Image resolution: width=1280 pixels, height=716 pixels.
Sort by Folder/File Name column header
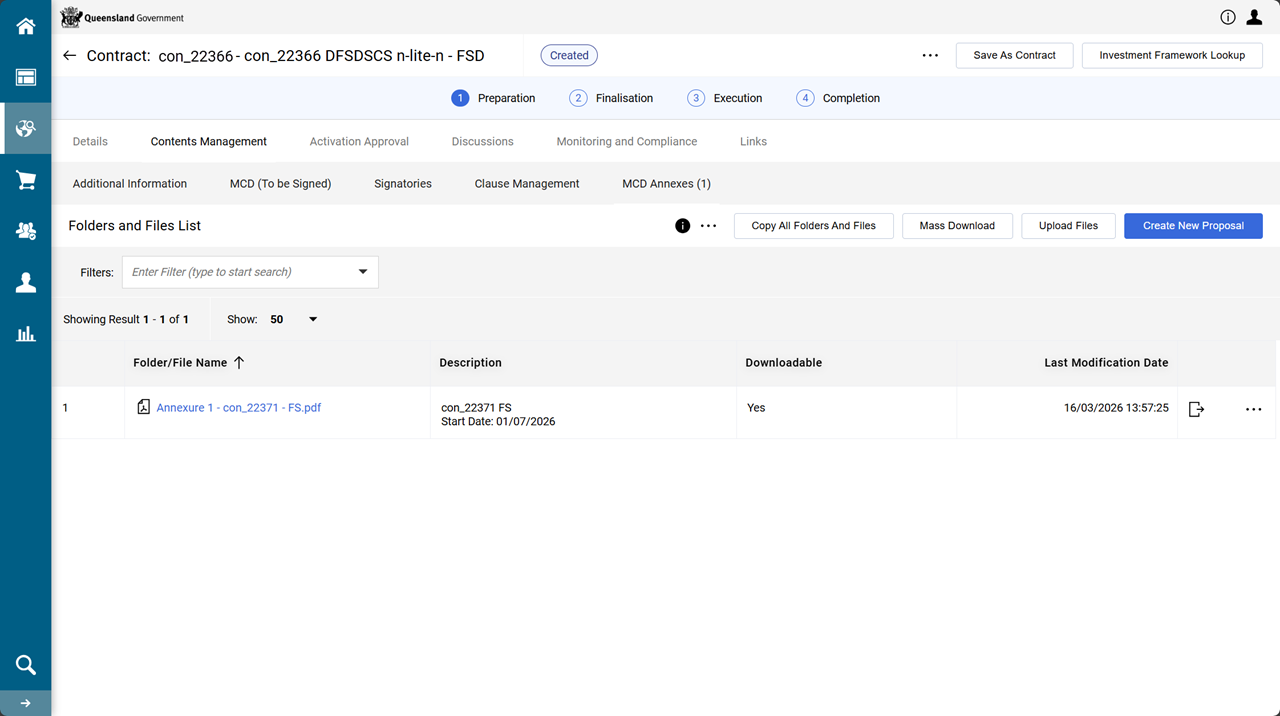180,363
